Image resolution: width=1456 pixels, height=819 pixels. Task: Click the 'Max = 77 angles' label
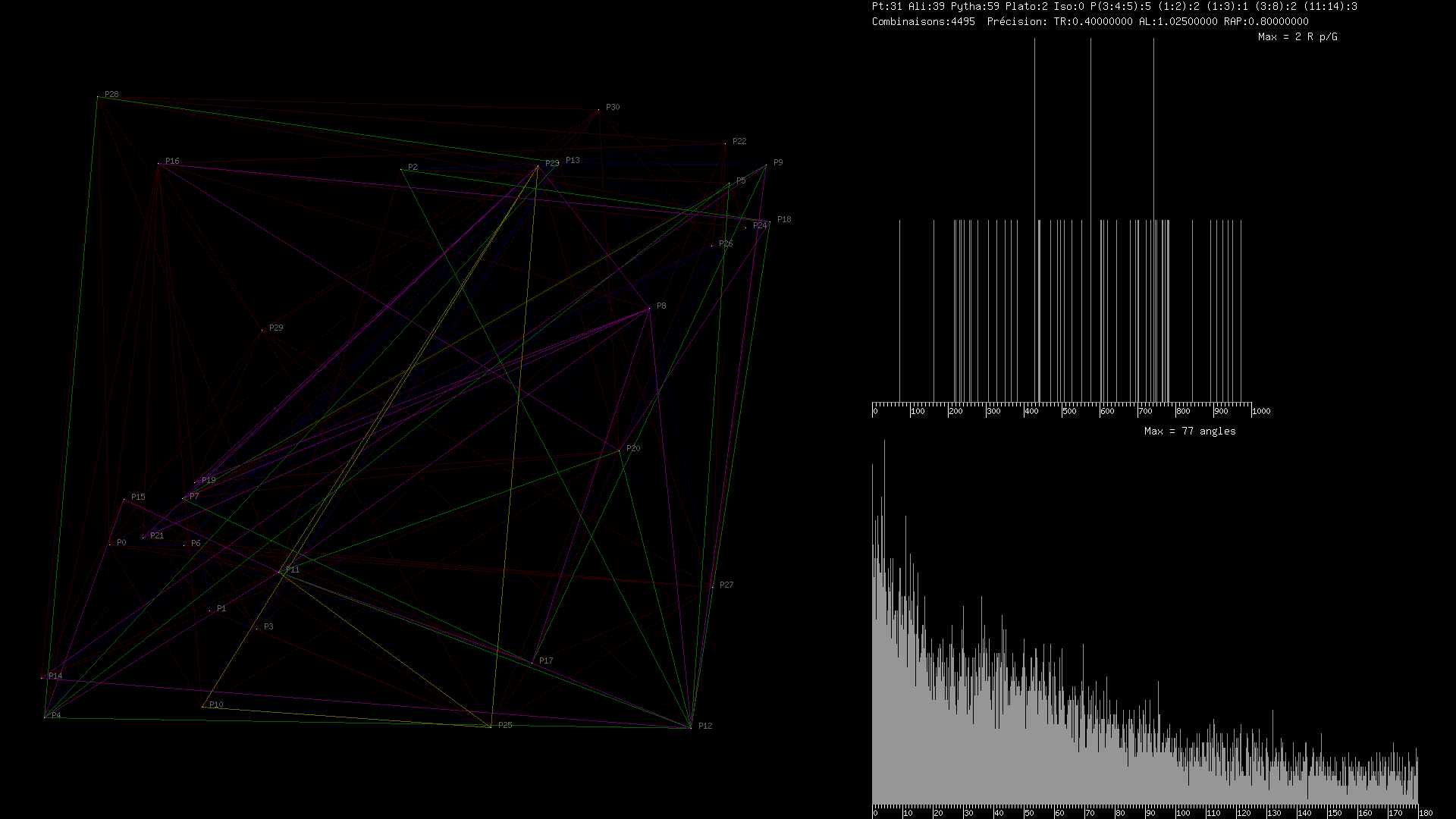click(x=1189, y=431)
